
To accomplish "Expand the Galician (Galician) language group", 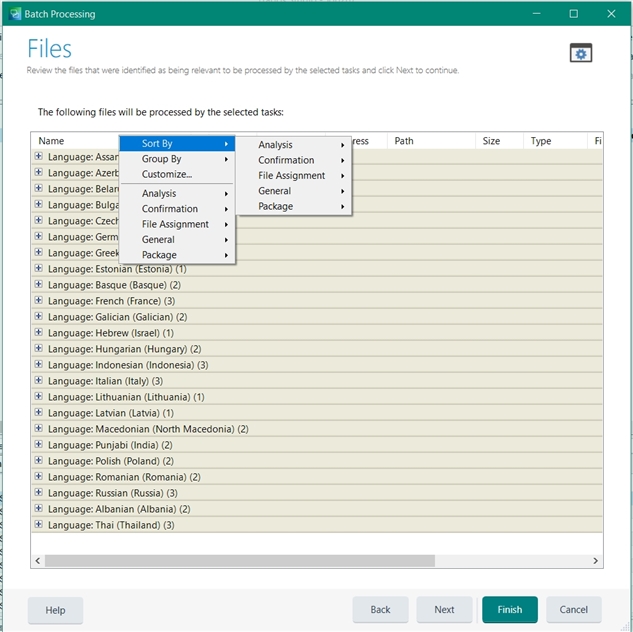I will (x=38, y=316).
